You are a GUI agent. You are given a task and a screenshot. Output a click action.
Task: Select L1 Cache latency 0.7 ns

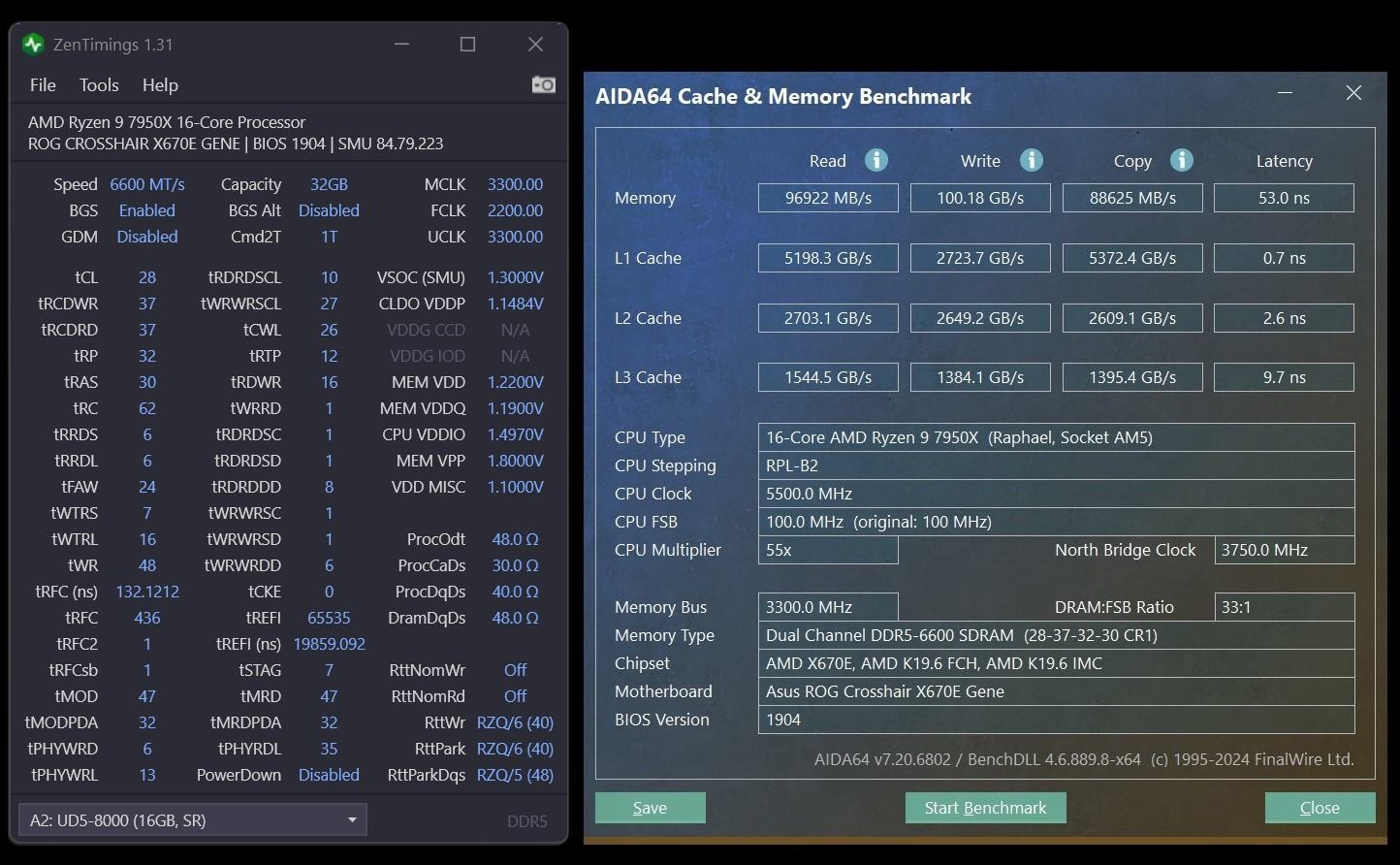point(1284,258)
